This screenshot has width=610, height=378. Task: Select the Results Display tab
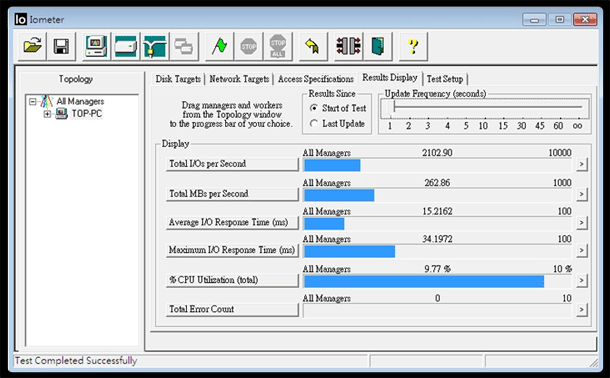tap(390, 78)
